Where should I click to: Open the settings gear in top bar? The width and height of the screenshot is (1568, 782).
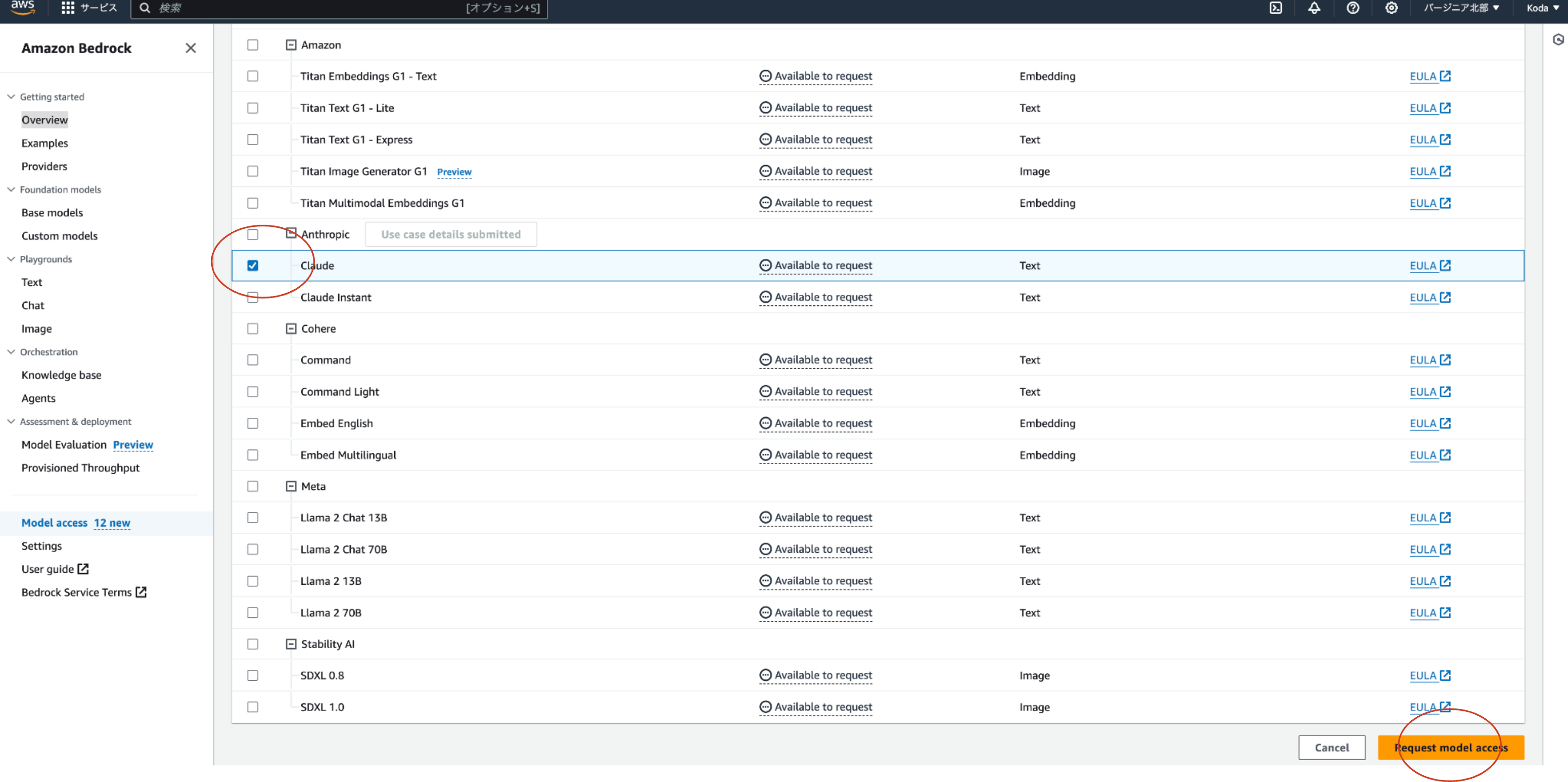coord(1391,8)
